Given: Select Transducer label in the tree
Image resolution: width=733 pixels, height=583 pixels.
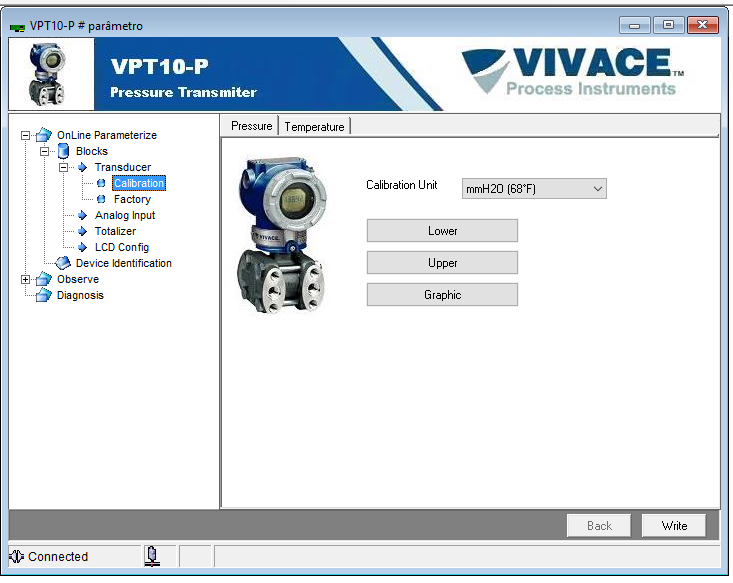Looking at the screenshot, I should (122, 167).
